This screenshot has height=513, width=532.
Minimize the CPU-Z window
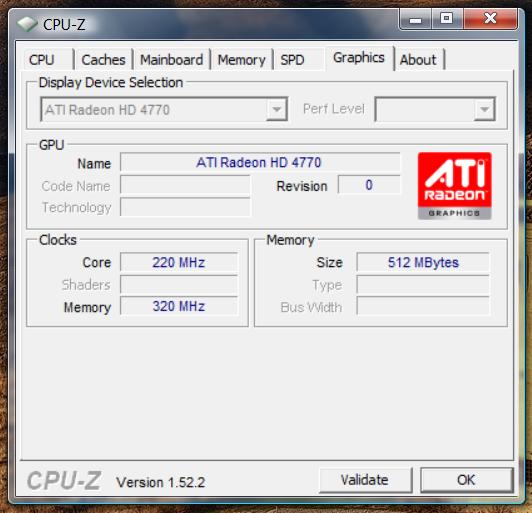(x=416, y=20)
